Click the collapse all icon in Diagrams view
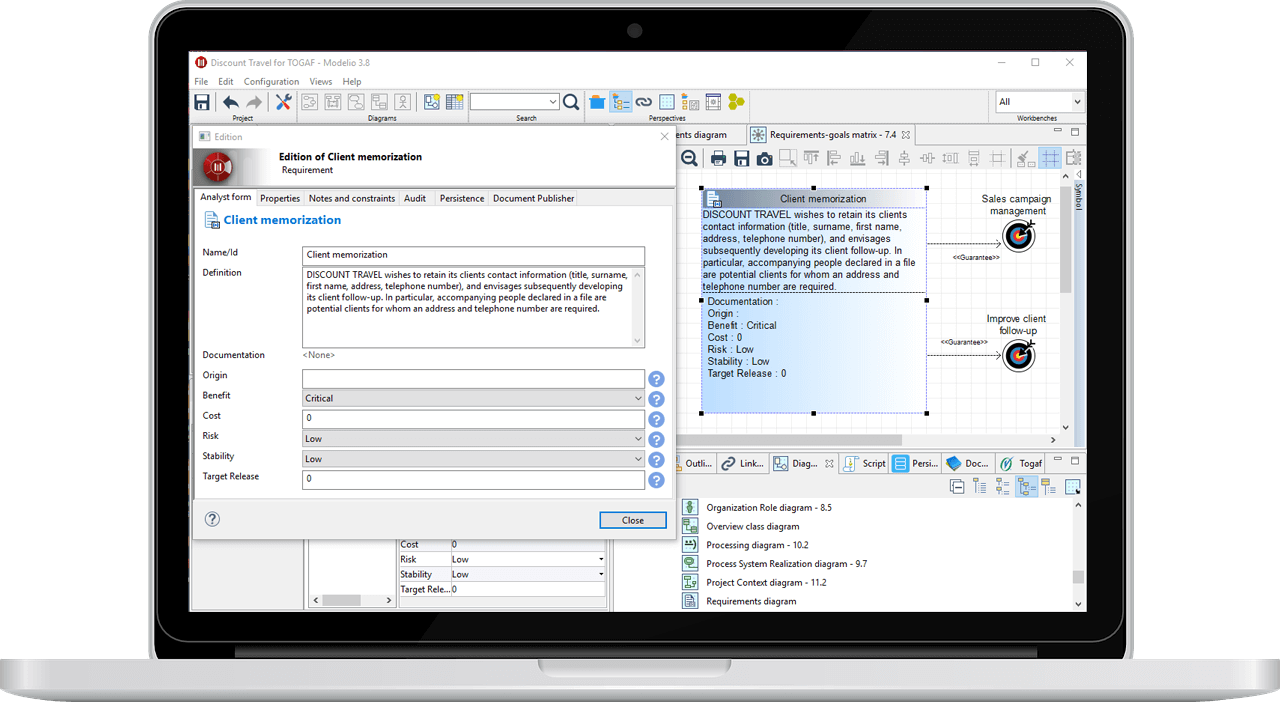This screenshot has width=1280, height=702. 957,487
